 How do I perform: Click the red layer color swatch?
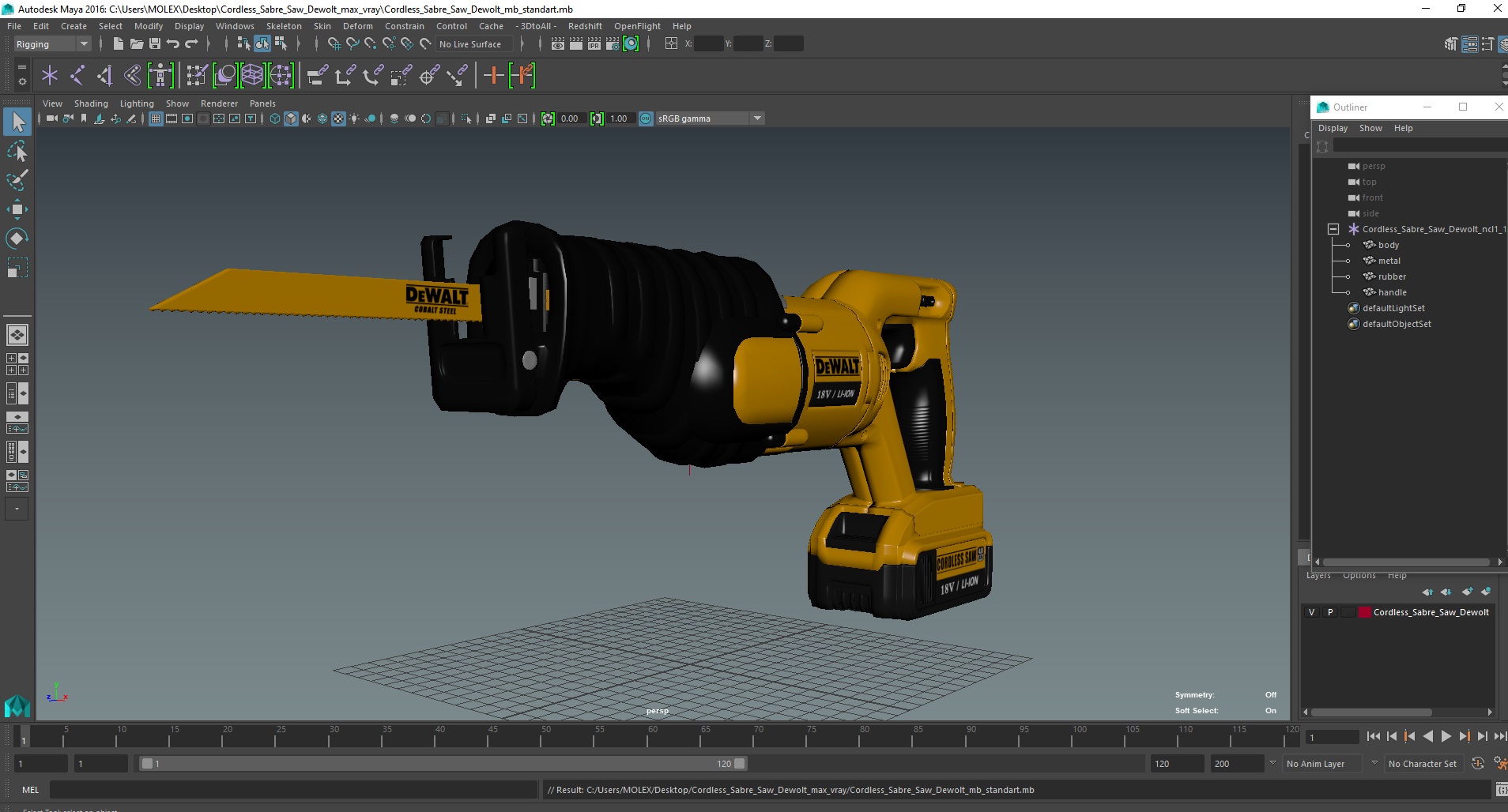(x=1364, y=612)
